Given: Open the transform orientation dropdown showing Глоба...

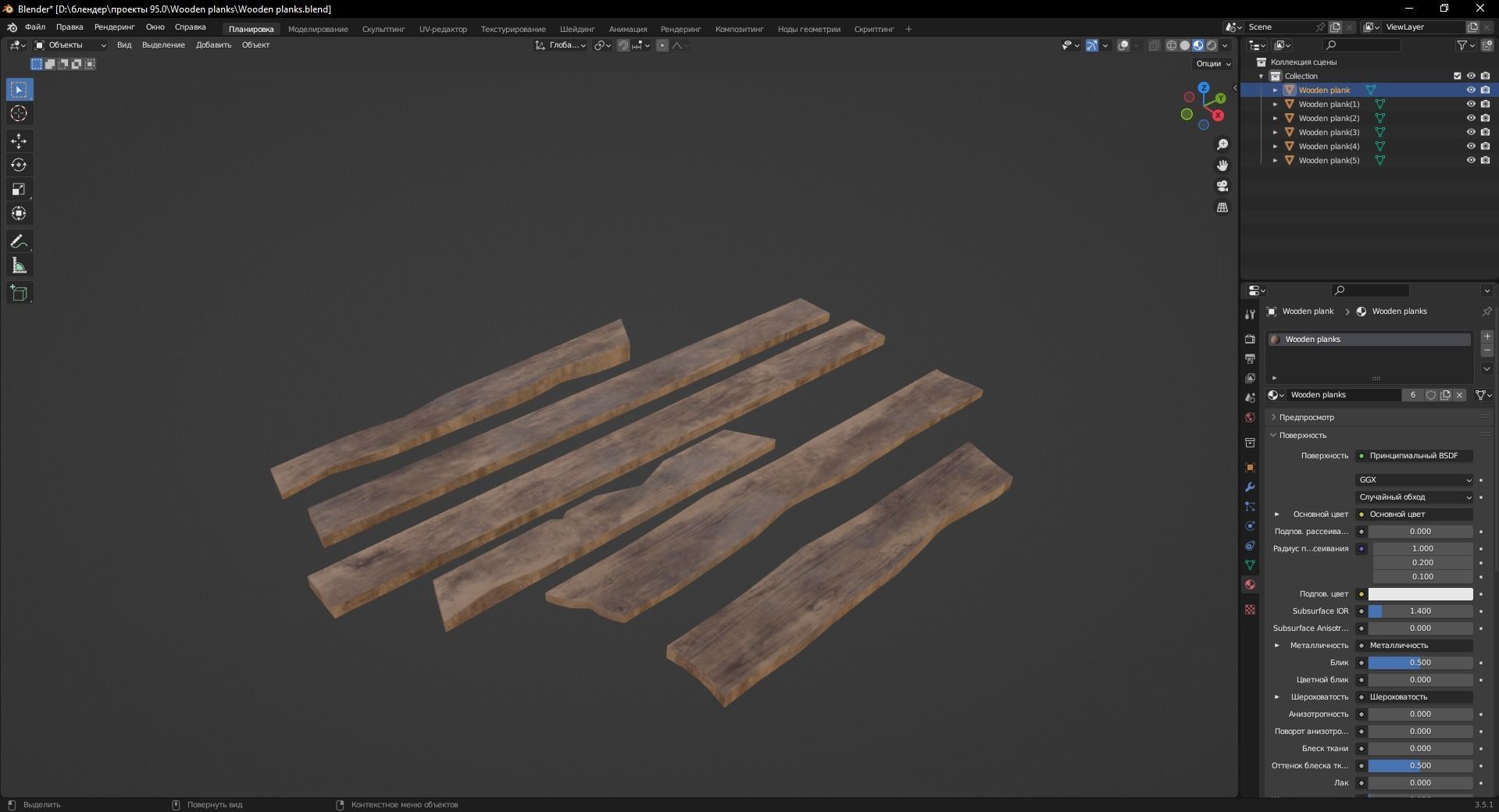Looking at the screenshot, I should point(561,45).
